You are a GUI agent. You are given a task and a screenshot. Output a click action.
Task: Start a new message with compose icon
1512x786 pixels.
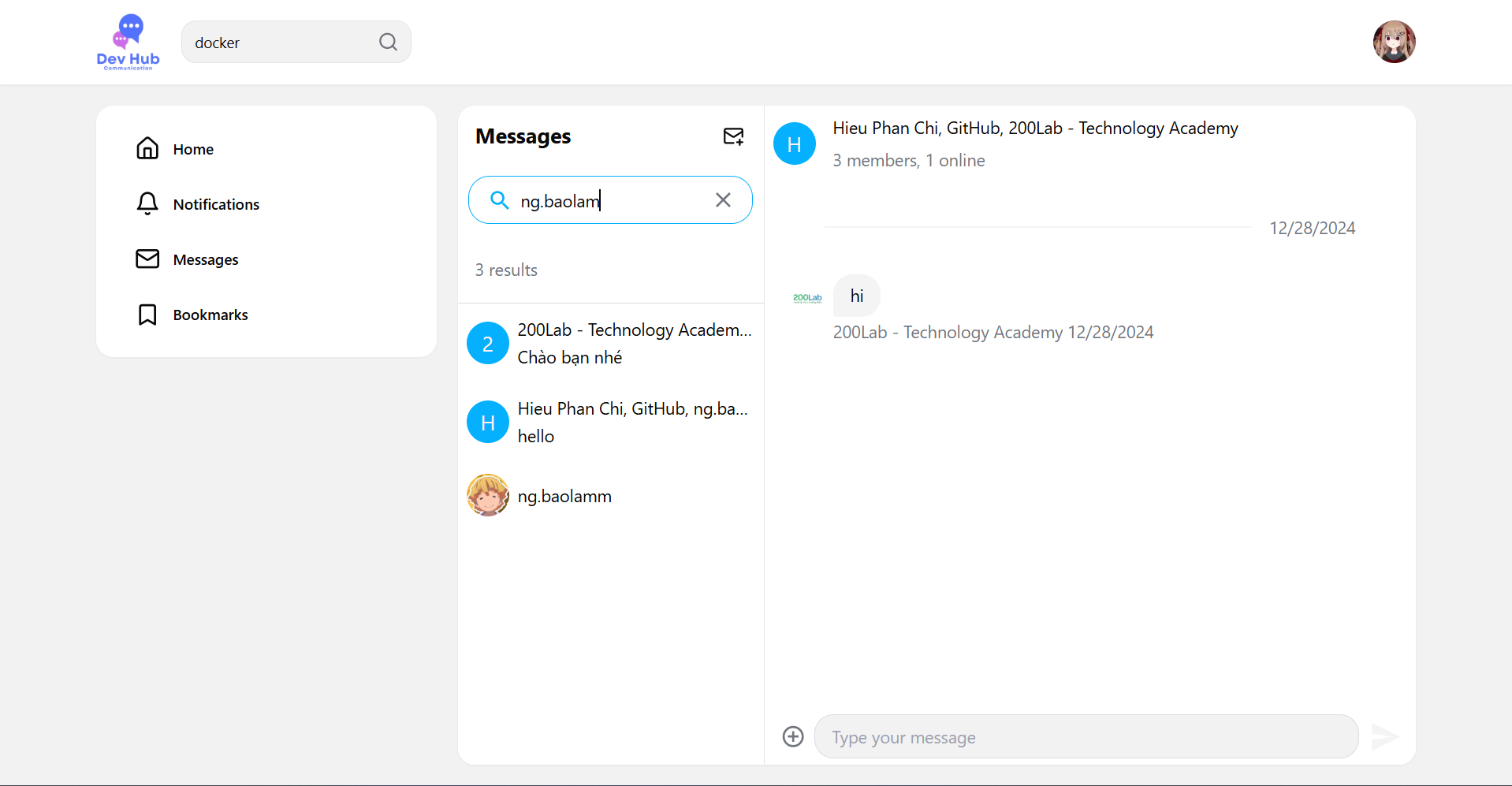[x=734, y=136]
